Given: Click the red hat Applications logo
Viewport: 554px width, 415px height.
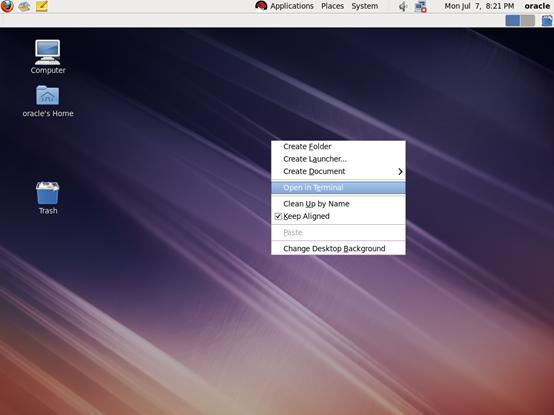Looking at the screenshot, I should point(261,6).
